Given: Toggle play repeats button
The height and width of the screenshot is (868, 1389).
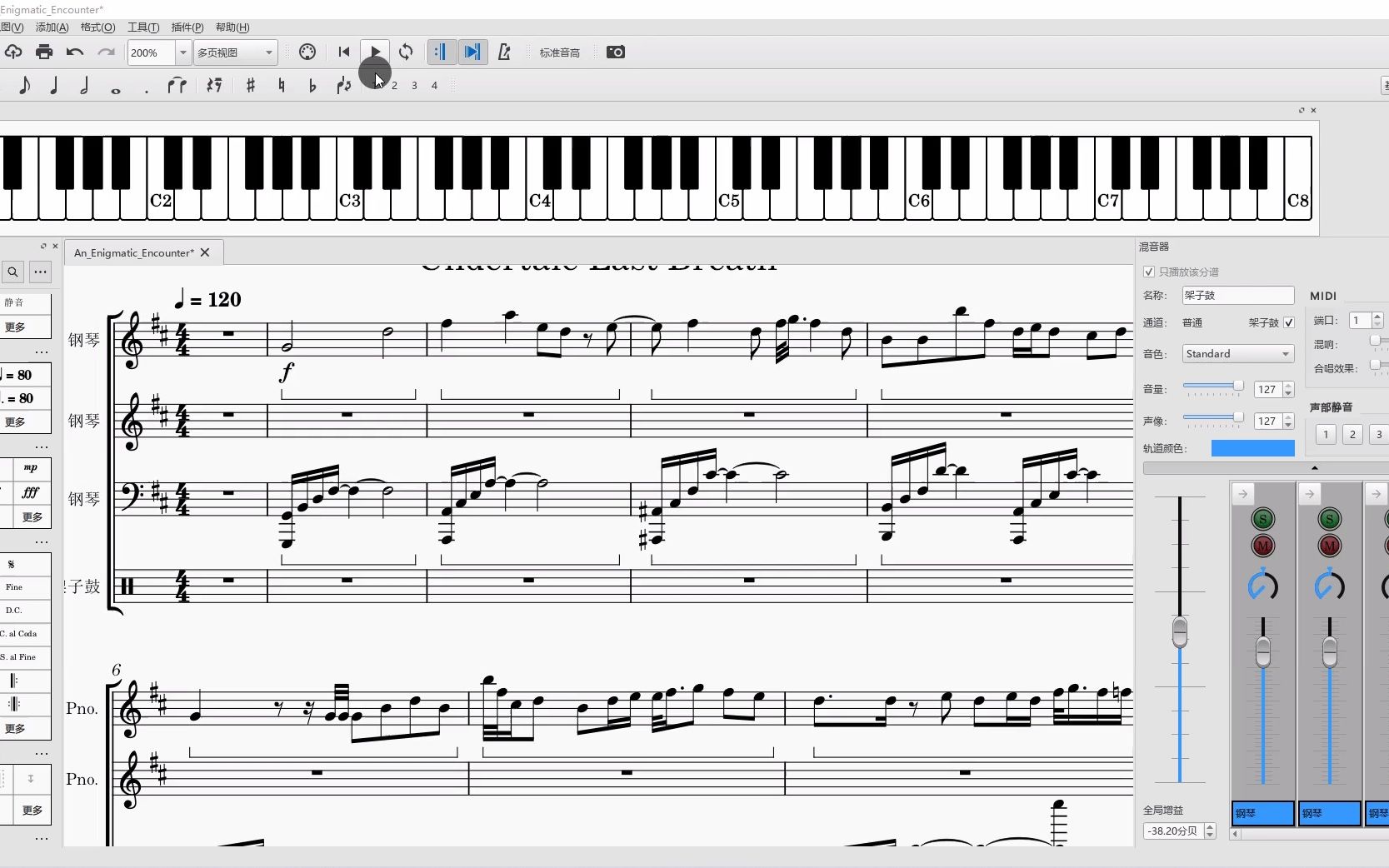Looking at the screenshot, I should [441, 52].
